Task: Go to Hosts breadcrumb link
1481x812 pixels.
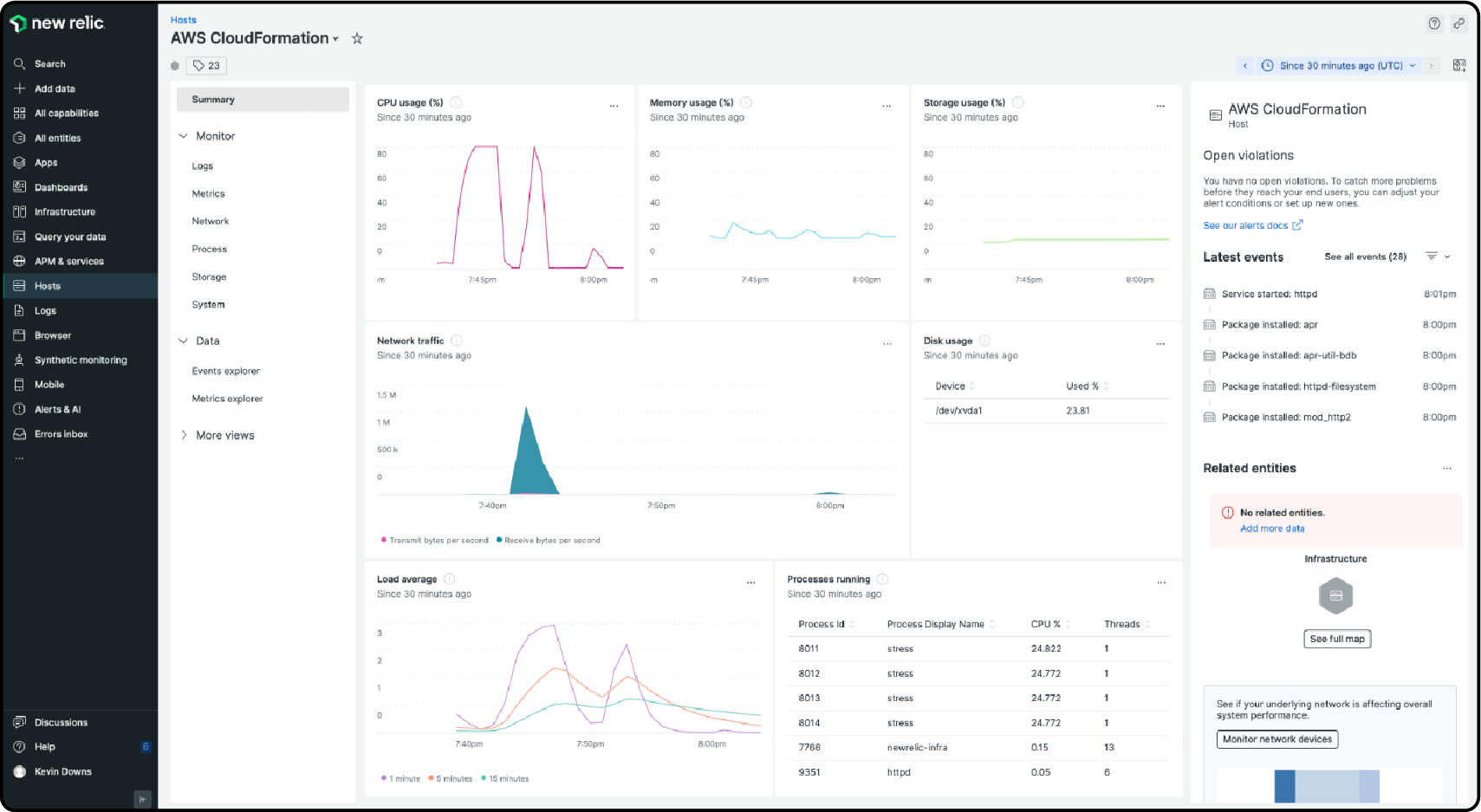Action: (183, 20)
